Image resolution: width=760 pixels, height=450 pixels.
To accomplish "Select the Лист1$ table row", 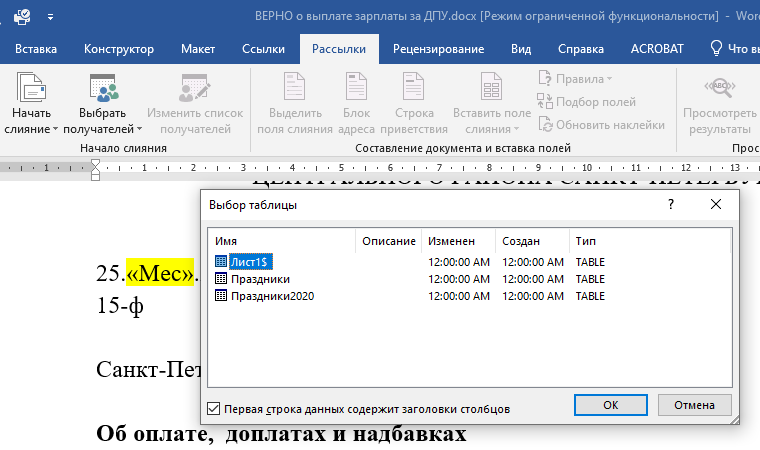I will tap(469, 262).
